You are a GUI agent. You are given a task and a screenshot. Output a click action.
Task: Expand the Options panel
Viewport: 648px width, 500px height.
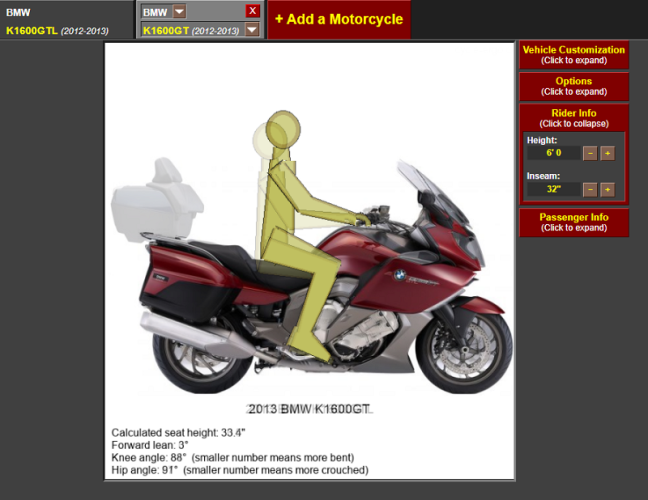coord(574,86)
